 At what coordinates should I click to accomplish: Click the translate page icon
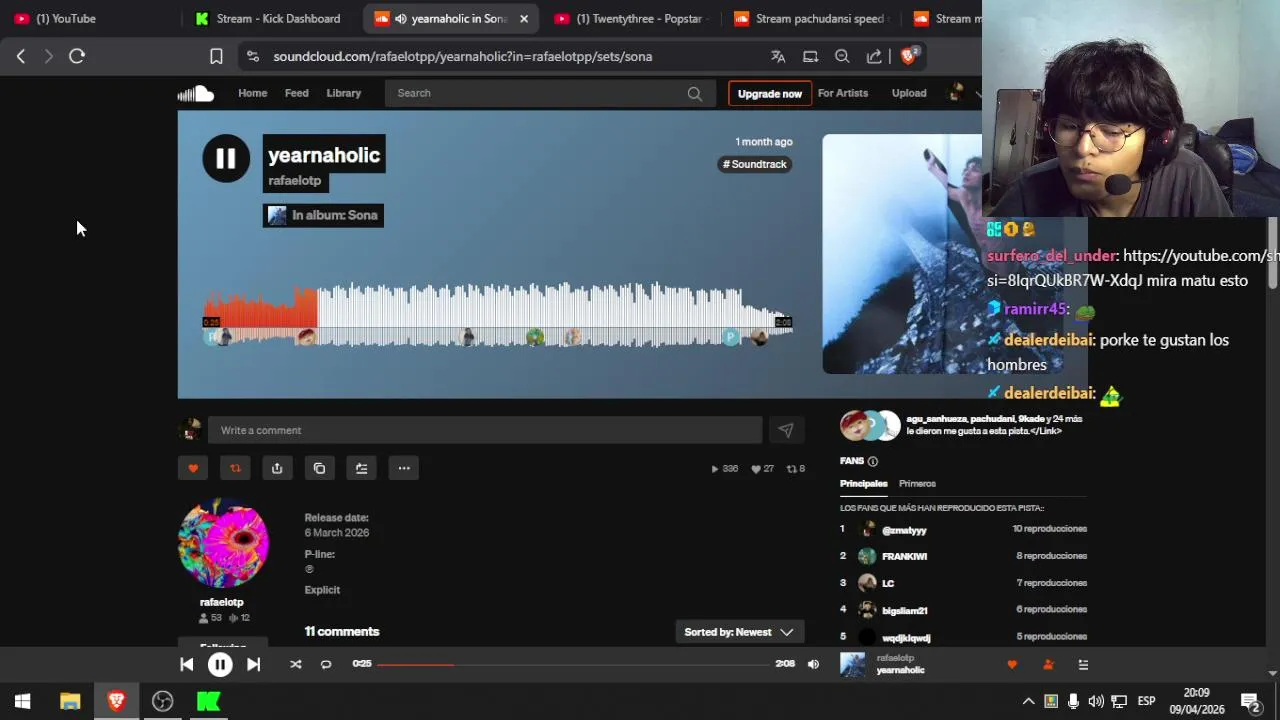[x=778, y=56]
